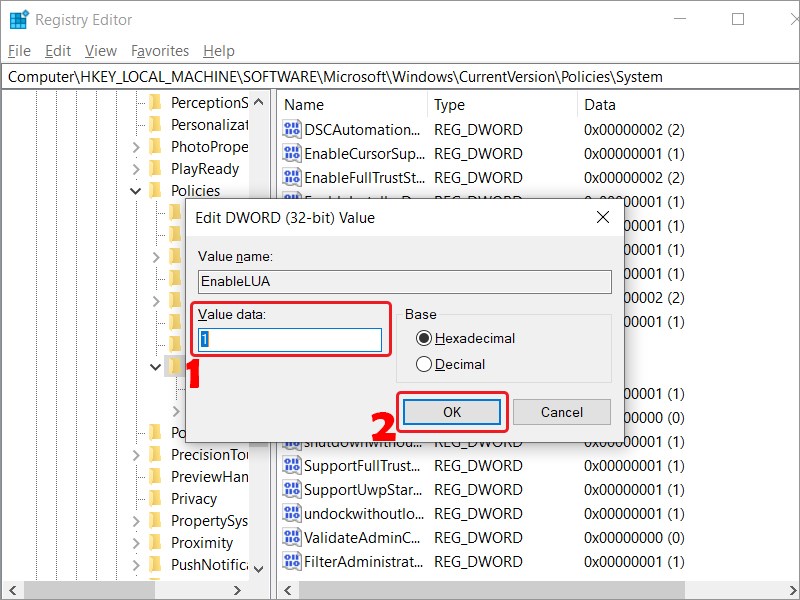The height and width of the screenshot is (600, 800).
Task: Click the Privacy folder icon in tree
Action: point(155,498)
